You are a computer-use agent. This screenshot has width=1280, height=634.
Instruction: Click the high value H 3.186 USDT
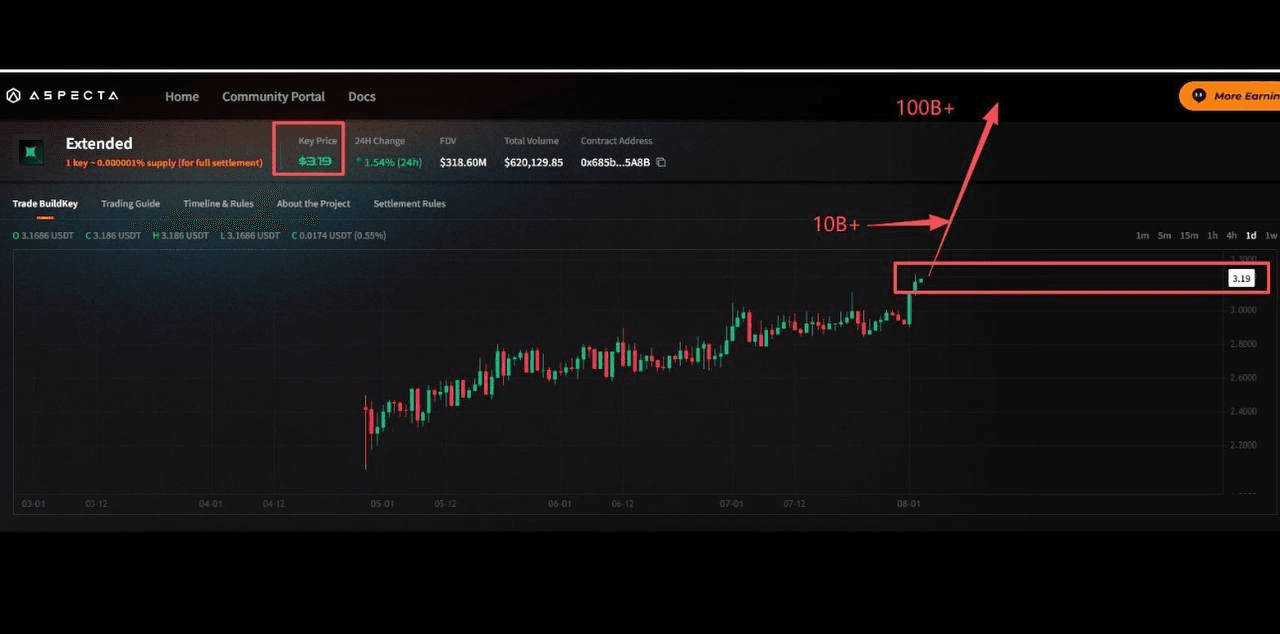coord(181,236)
